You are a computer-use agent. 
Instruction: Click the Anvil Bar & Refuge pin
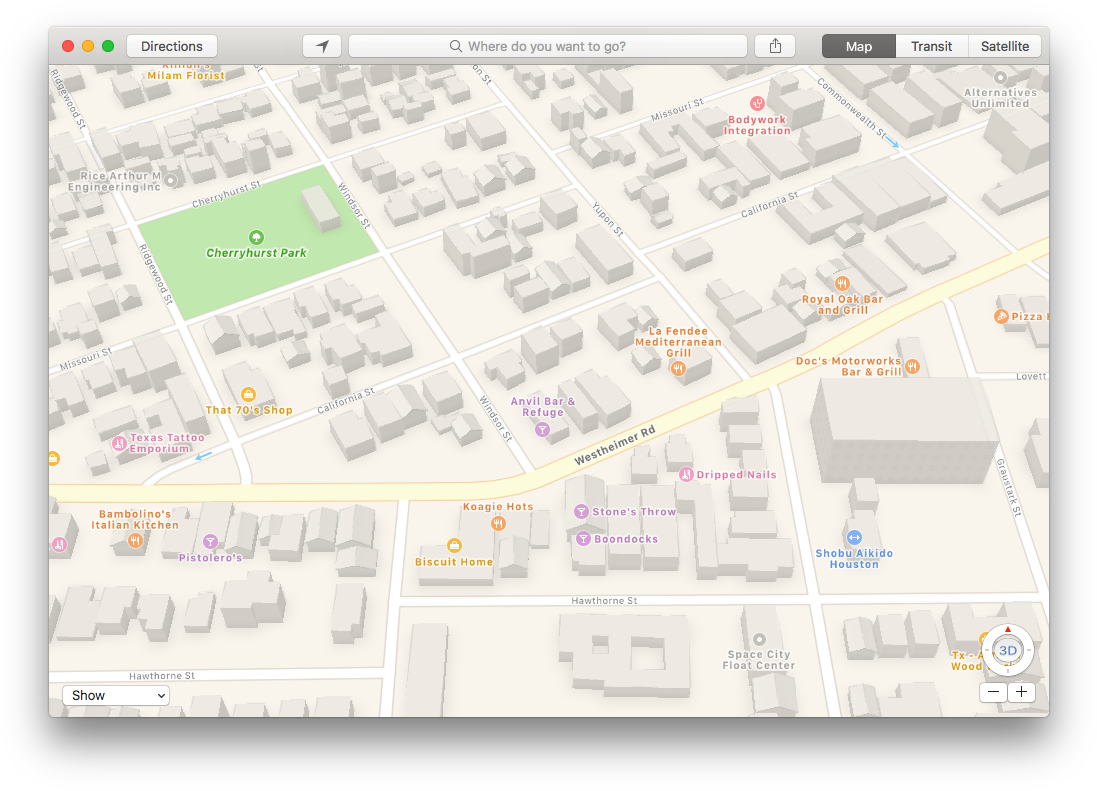[542, 429]
